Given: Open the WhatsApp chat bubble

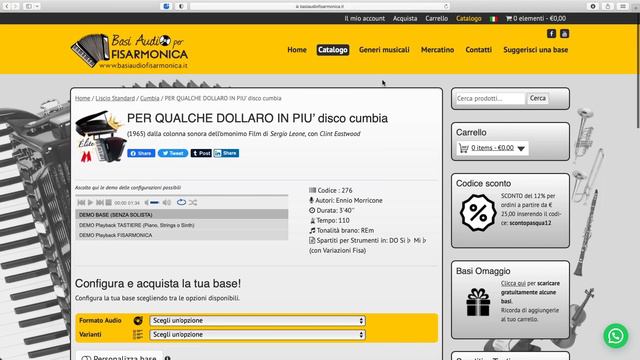Looking at the screenshot, I should [616, 336].
